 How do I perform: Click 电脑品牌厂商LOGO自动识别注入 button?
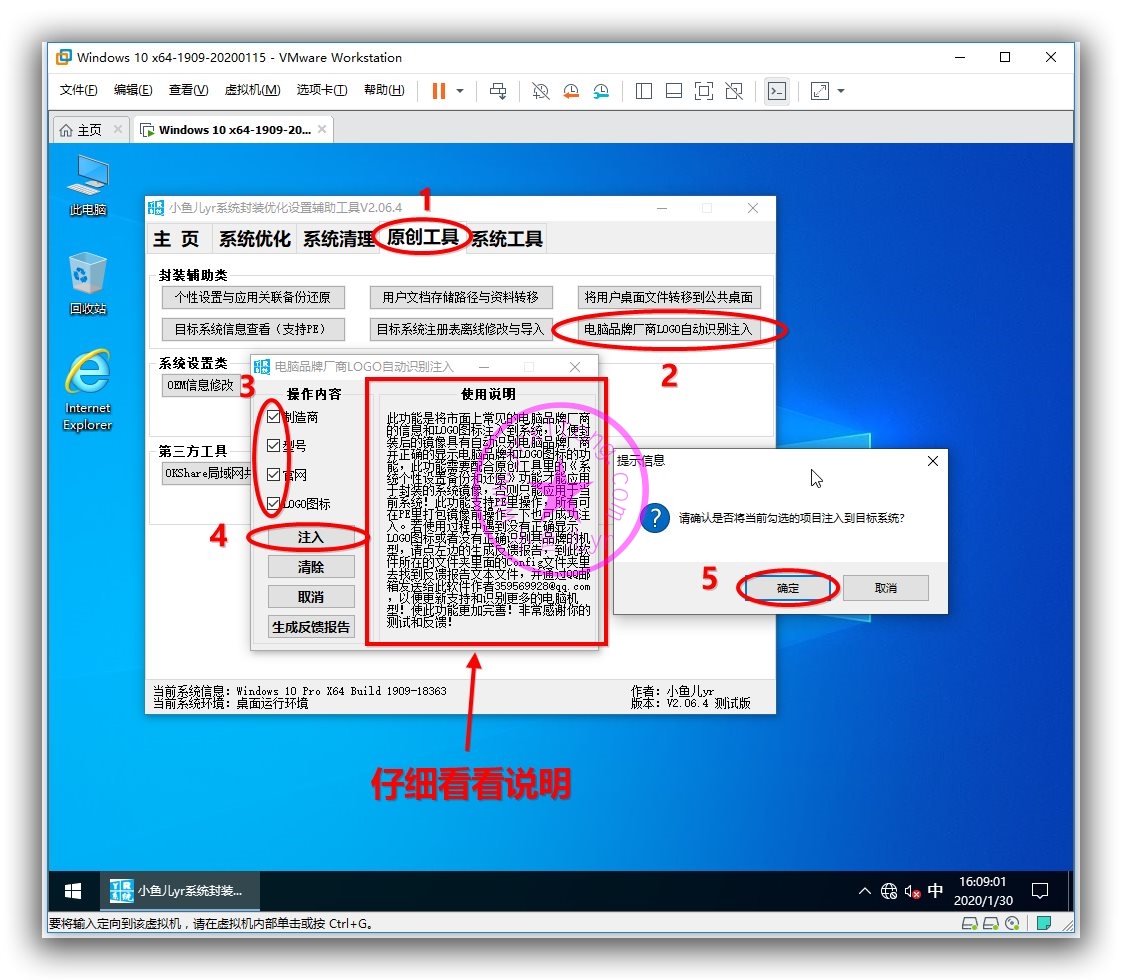pyautogui.click(x=669, y=329)
